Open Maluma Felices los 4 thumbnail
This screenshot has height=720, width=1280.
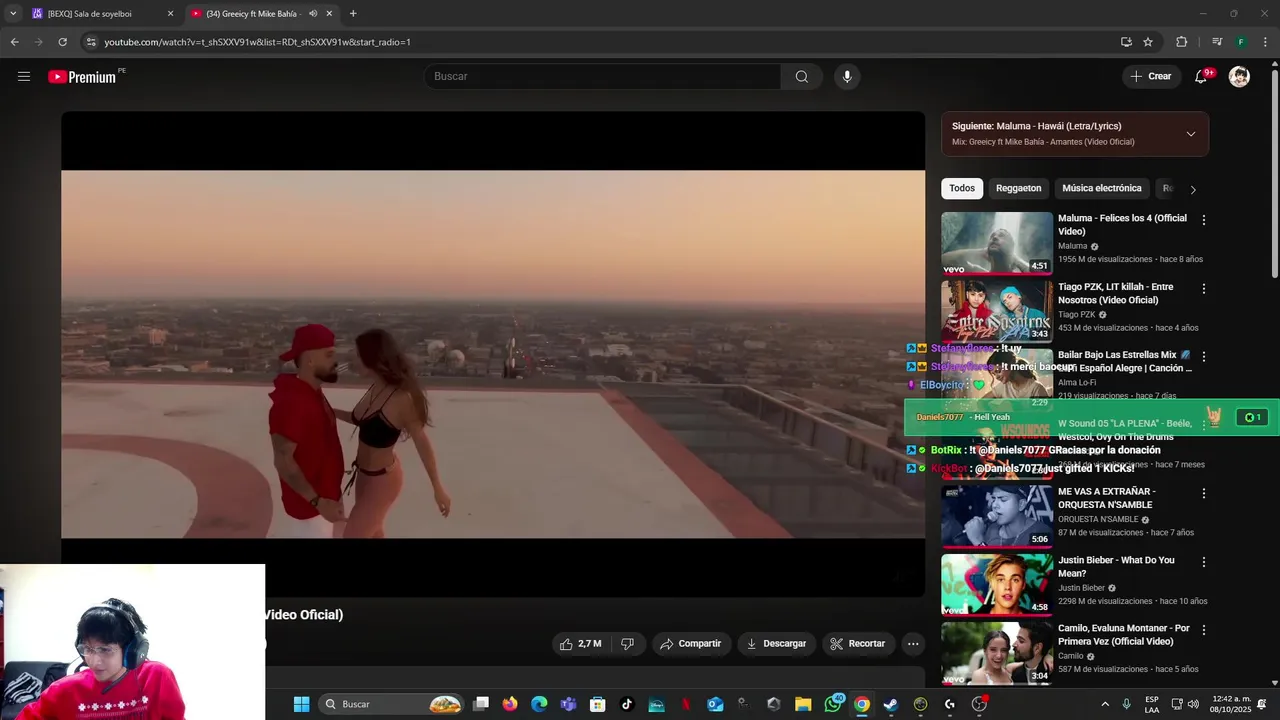click(997, 243)
